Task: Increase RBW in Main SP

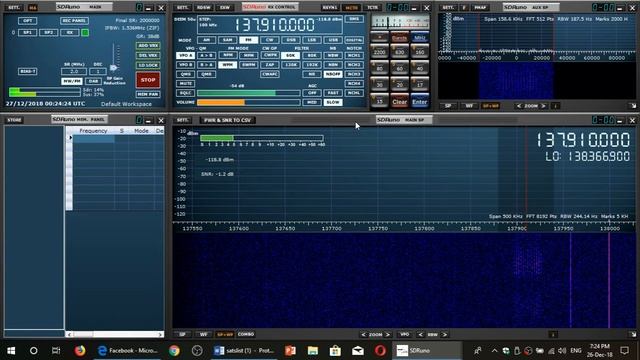Action: click(x=444, y=334)
